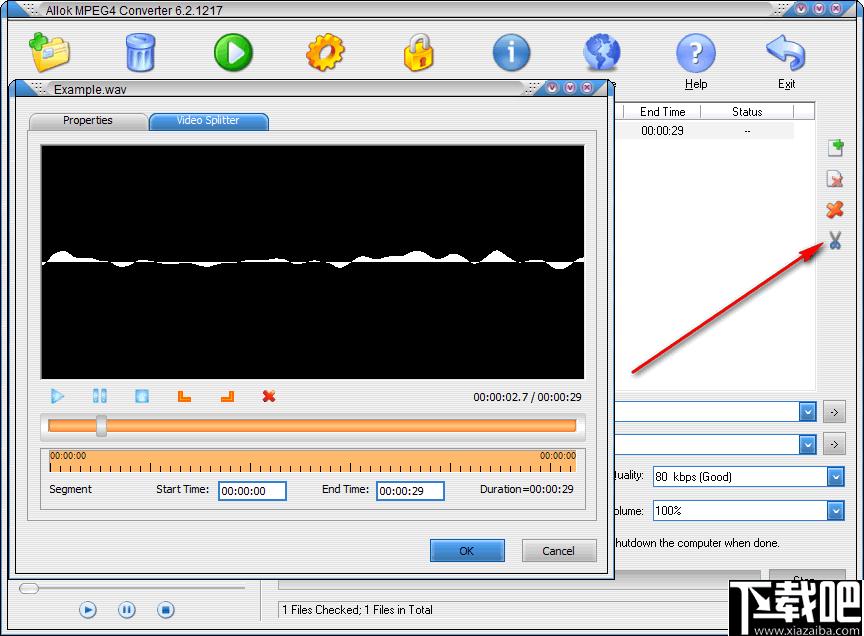Image resolution: width=864 pixels, height=636 pixels.
Task: Click the Add Files folder icon
Action: (x=50, y=53)
